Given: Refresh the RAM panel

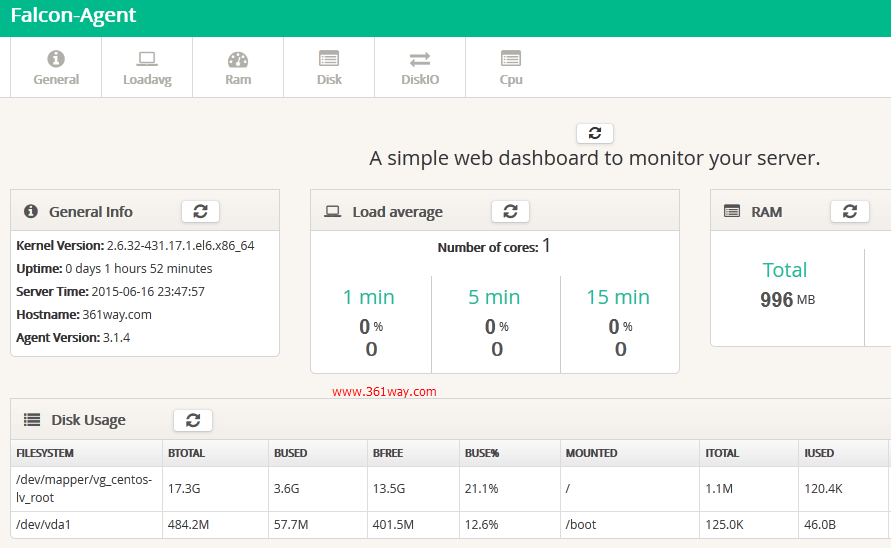Looking at the screenshot, I should pos(849,211).
